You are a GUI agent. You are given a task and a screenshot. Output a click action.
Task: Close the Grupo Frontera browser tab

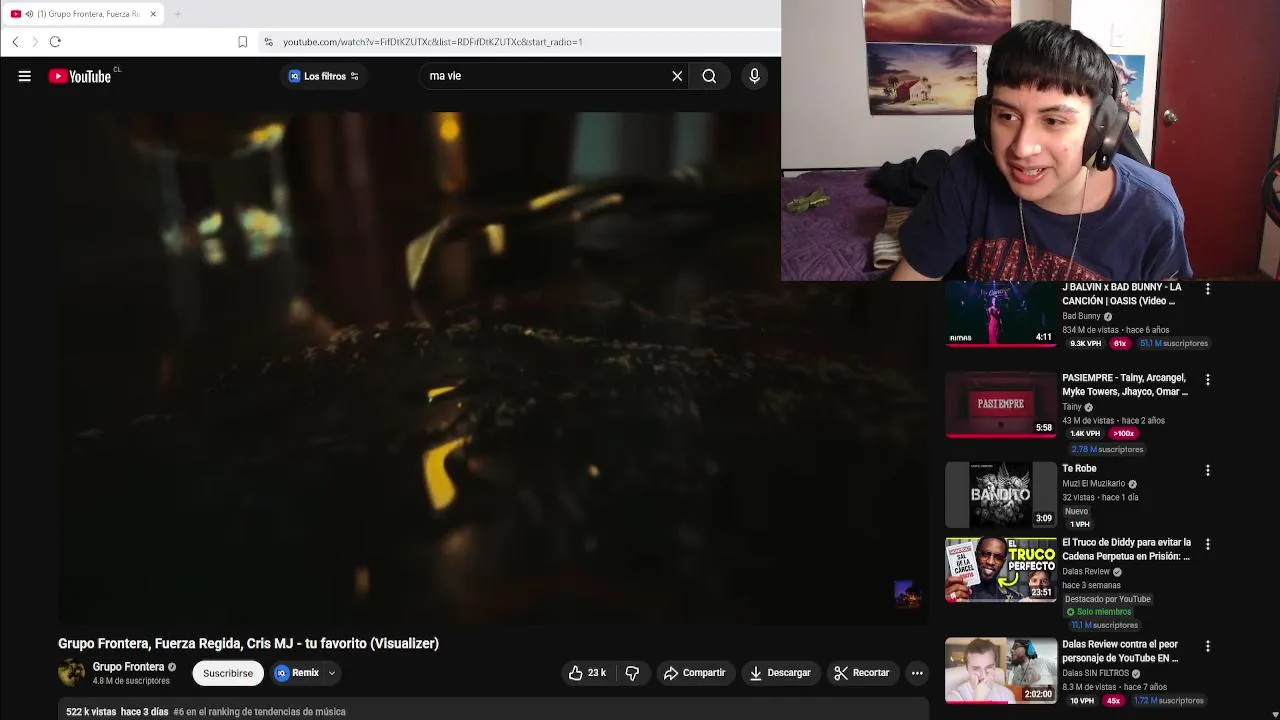[153, 14]
